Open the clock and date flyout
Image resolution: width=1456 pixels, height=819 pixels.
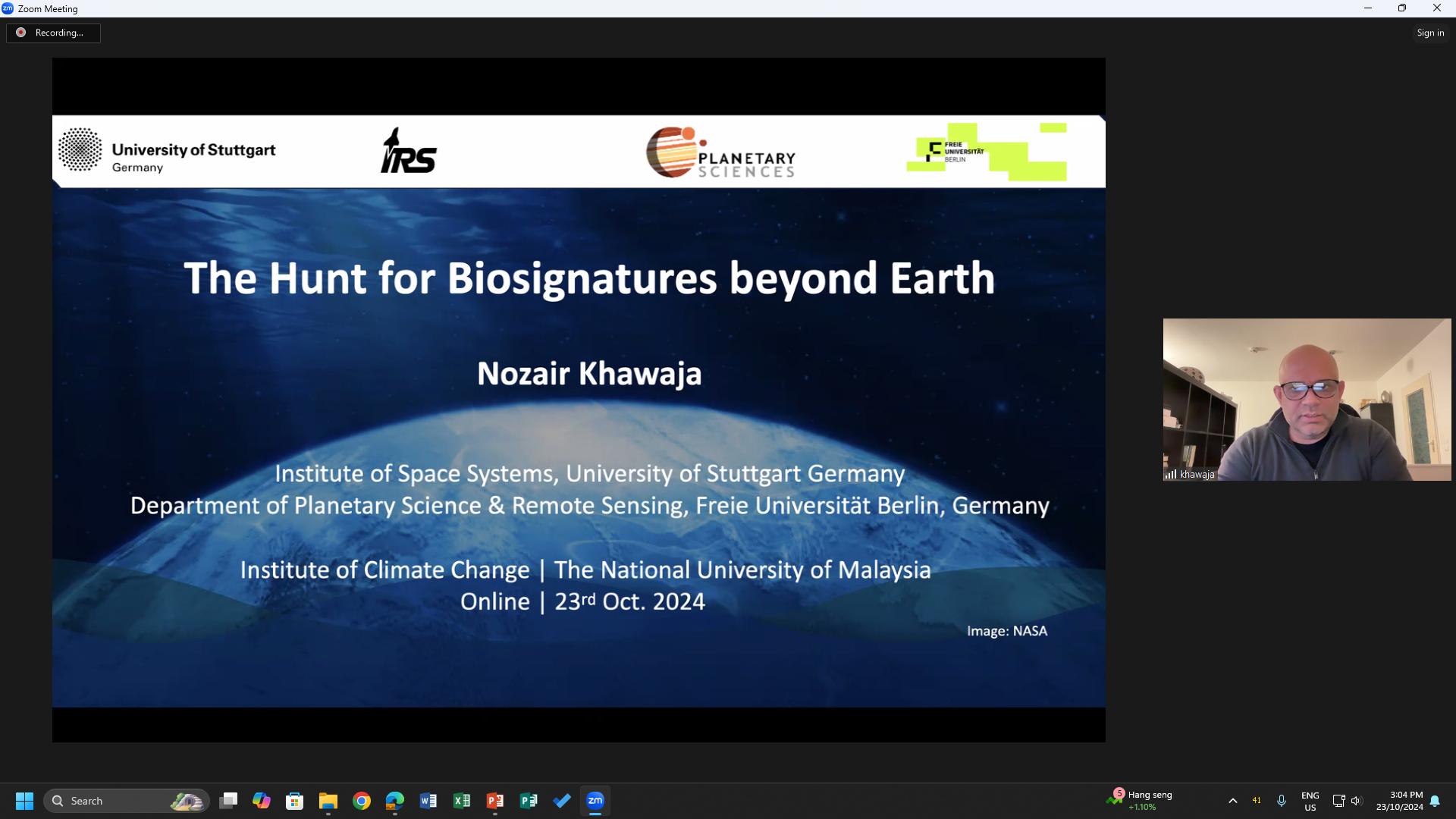tap(1399, 801)
